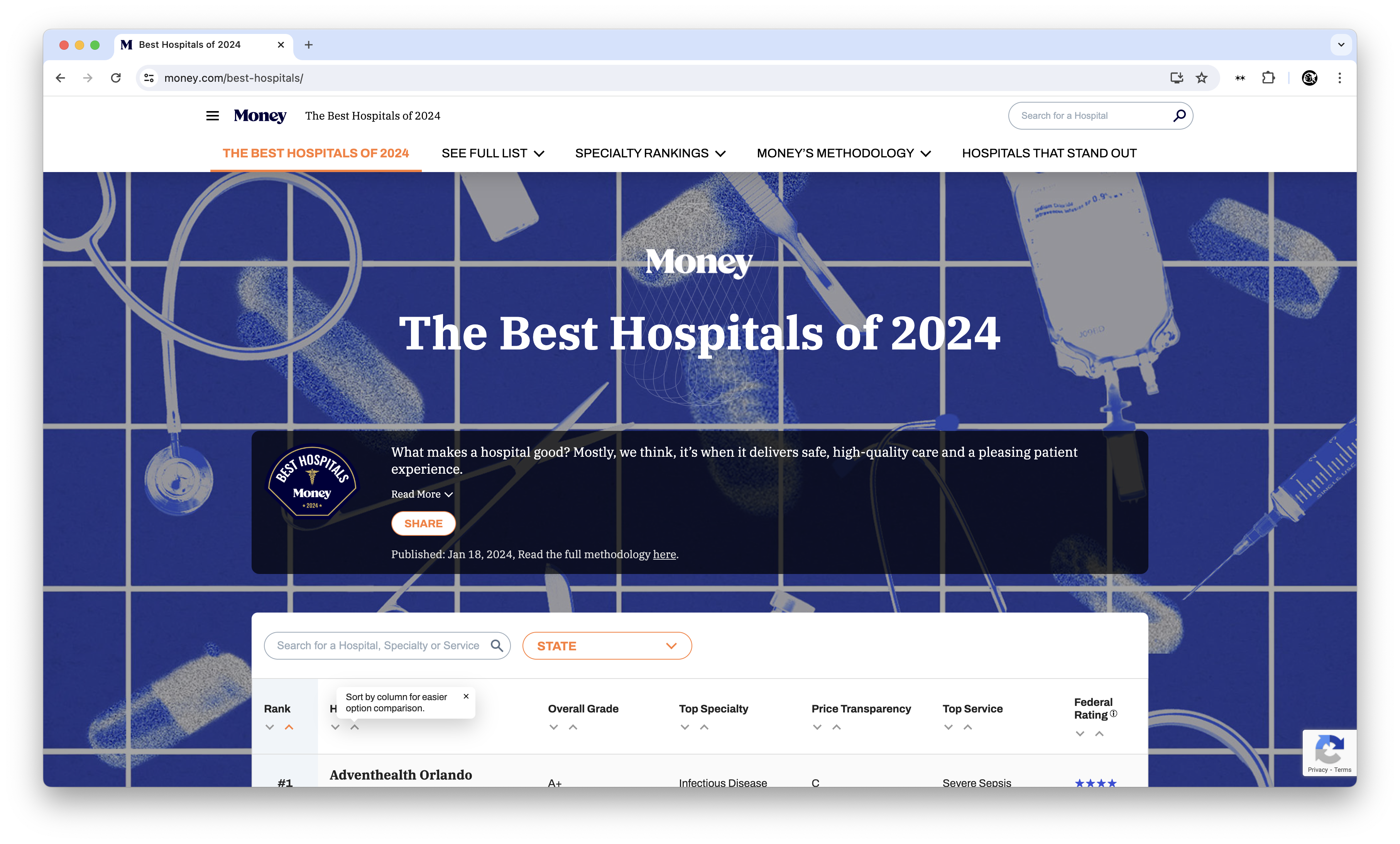The image size is (1400, 844).
Task: Sort Price Transparency column ascending
Action: [x=836, y=727]
